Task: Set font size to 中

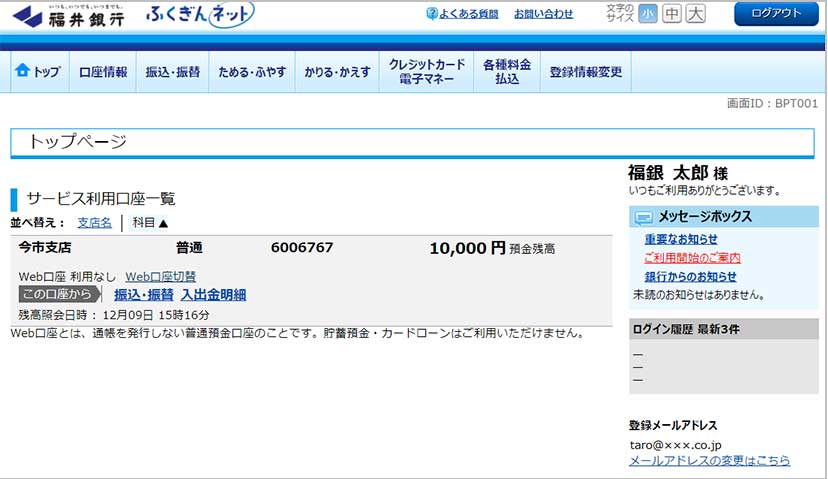Action: (672, 14)
